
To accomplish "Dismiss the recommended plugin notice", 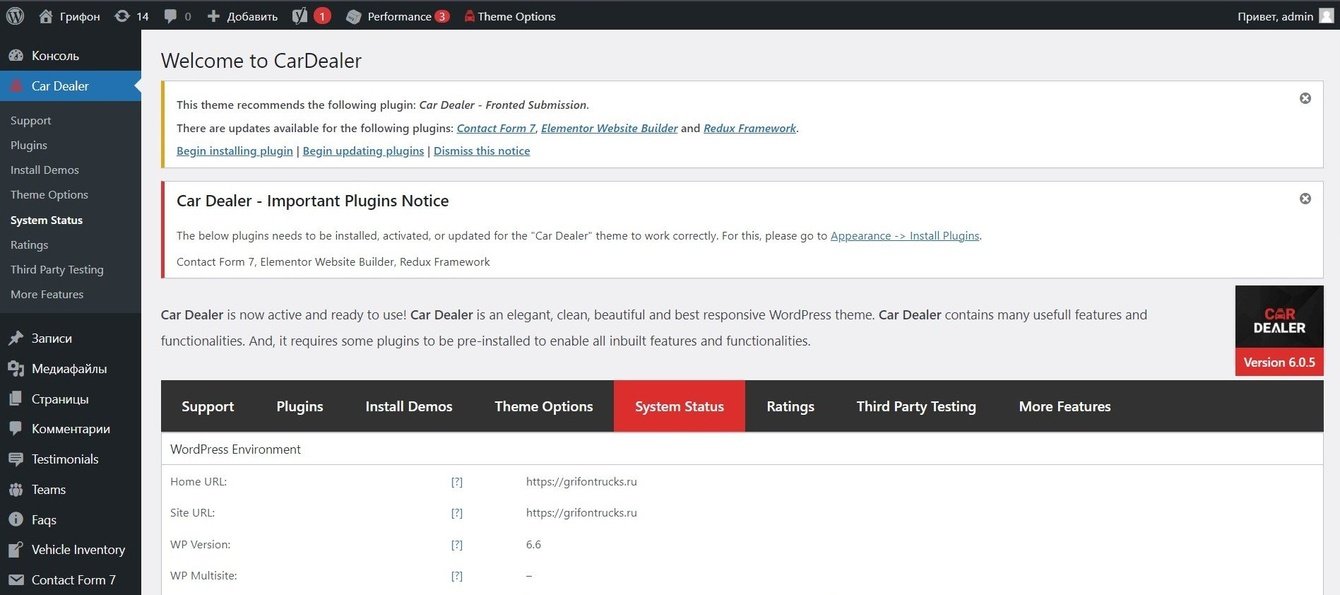I will coord(1305,98).
